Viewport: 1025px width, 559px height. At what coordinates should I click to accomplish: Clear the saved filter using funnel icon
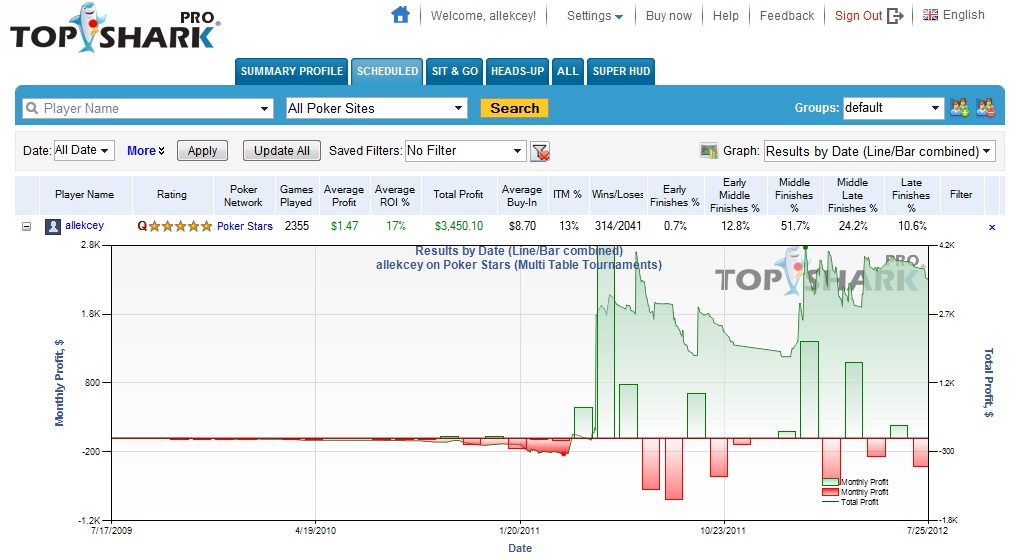(541, 152)
